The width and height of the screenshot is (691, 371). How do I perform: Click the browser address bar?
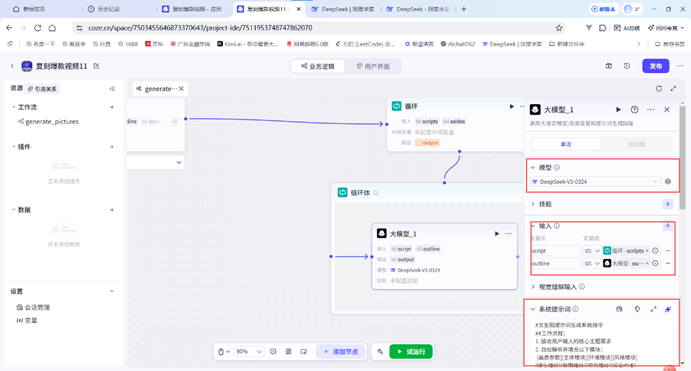(x=317, y=28)
